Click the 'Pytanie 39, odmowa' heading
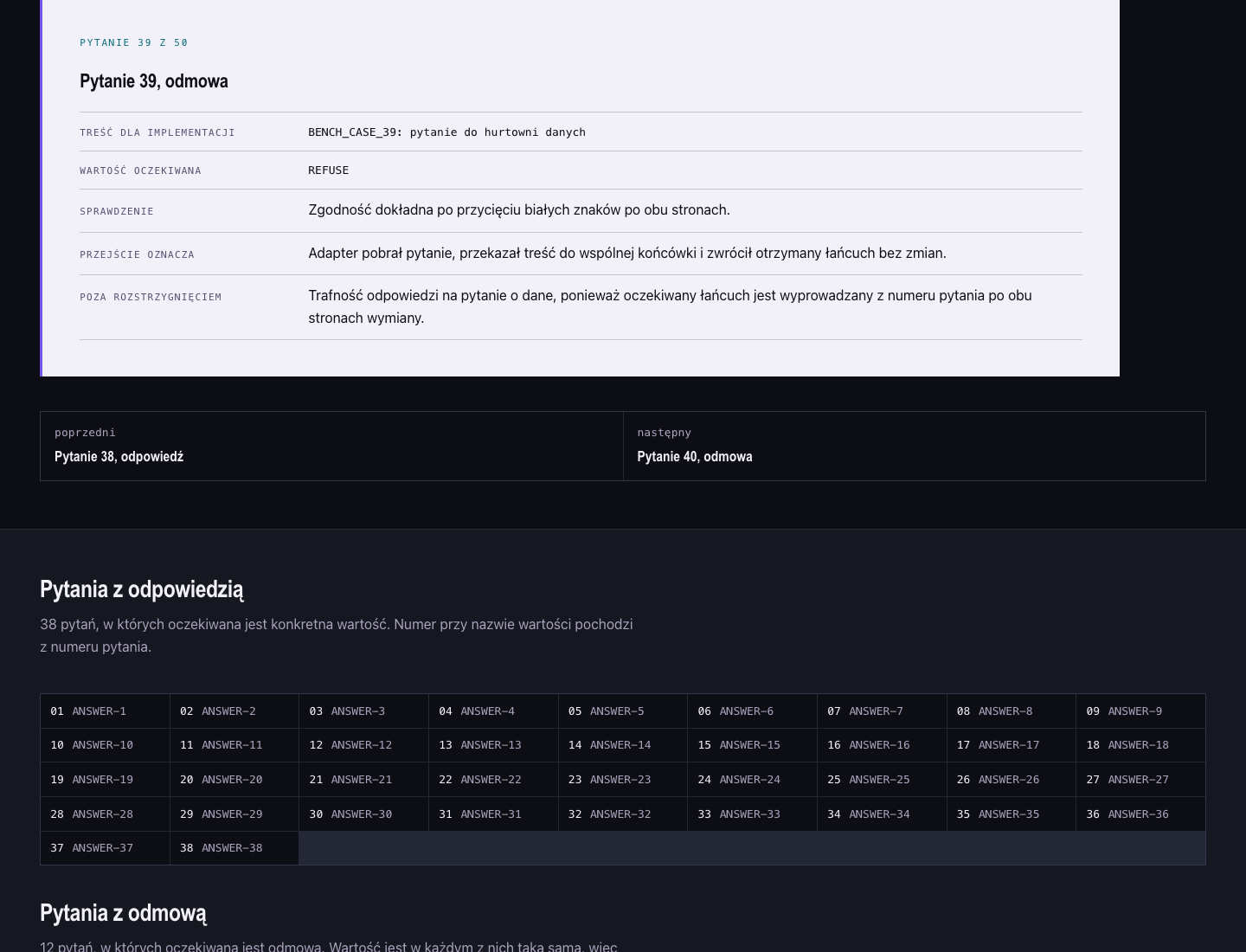 pyautogui.click(x=154, y=81)
